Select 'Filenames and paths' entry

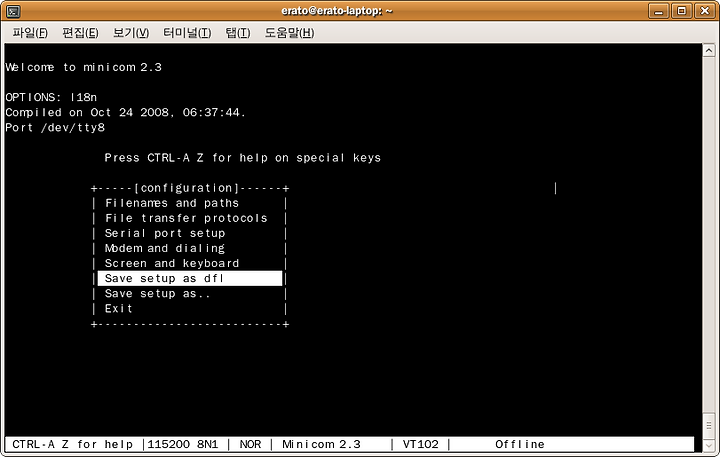[x=172, y=203]
